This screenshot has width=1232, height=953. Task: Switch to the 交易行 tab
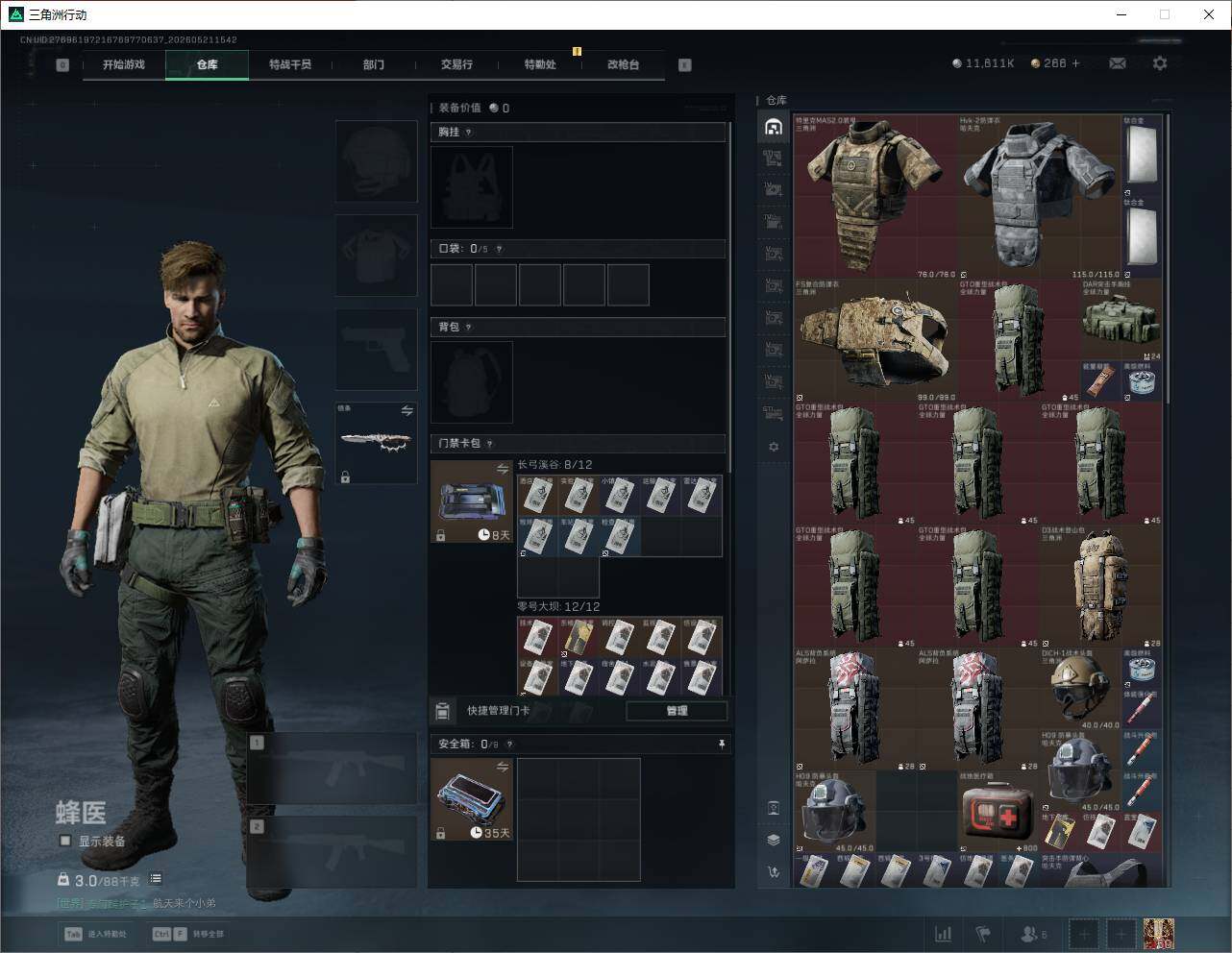point(456,65)
